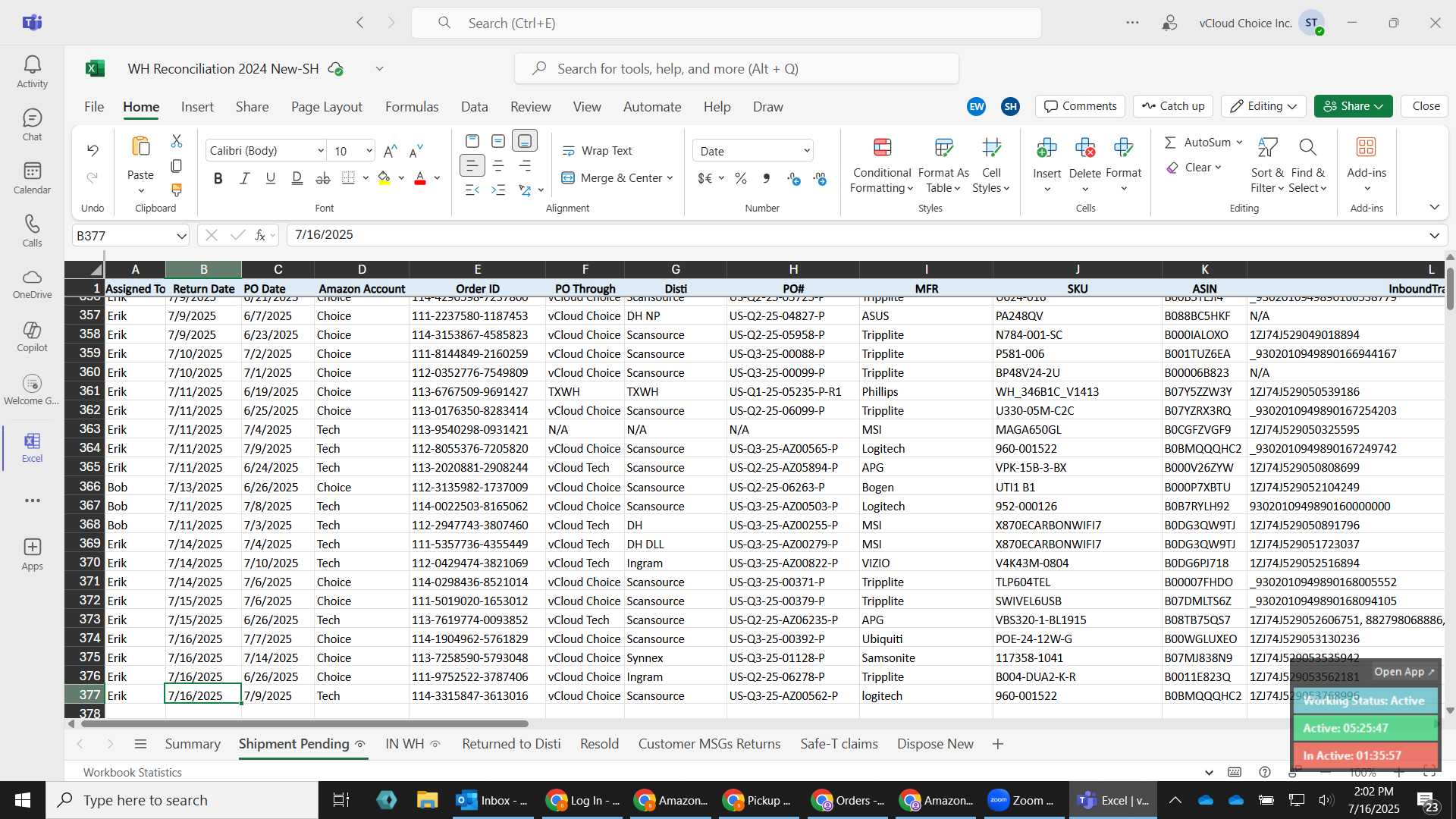This screenshot has width=1456, height=819.
Task: Click the Paste clipboard icon
Action: [x=140, y=146]
